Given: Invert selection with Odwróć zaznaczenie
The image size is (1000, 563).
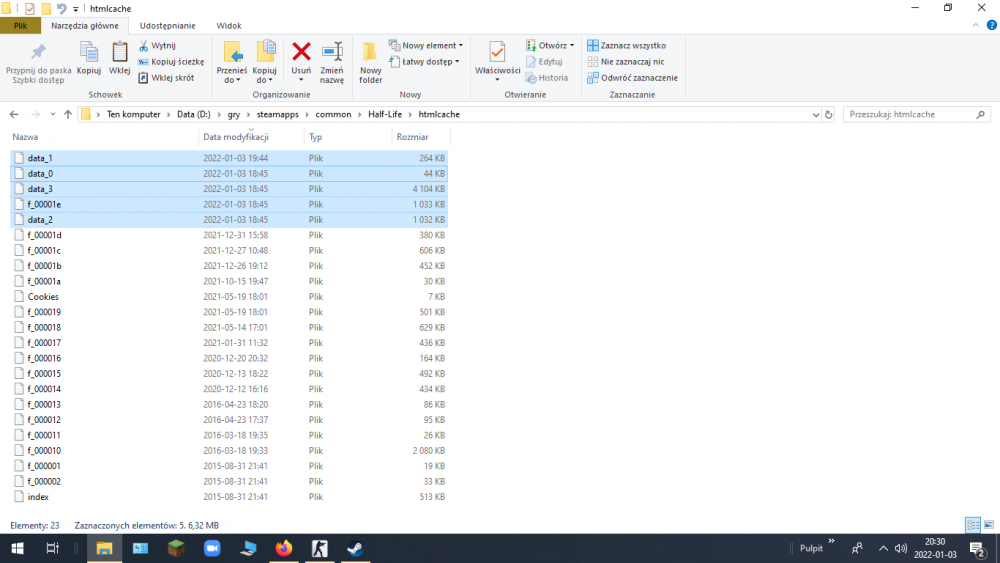Looking at the screenshot, I should 632,77.
